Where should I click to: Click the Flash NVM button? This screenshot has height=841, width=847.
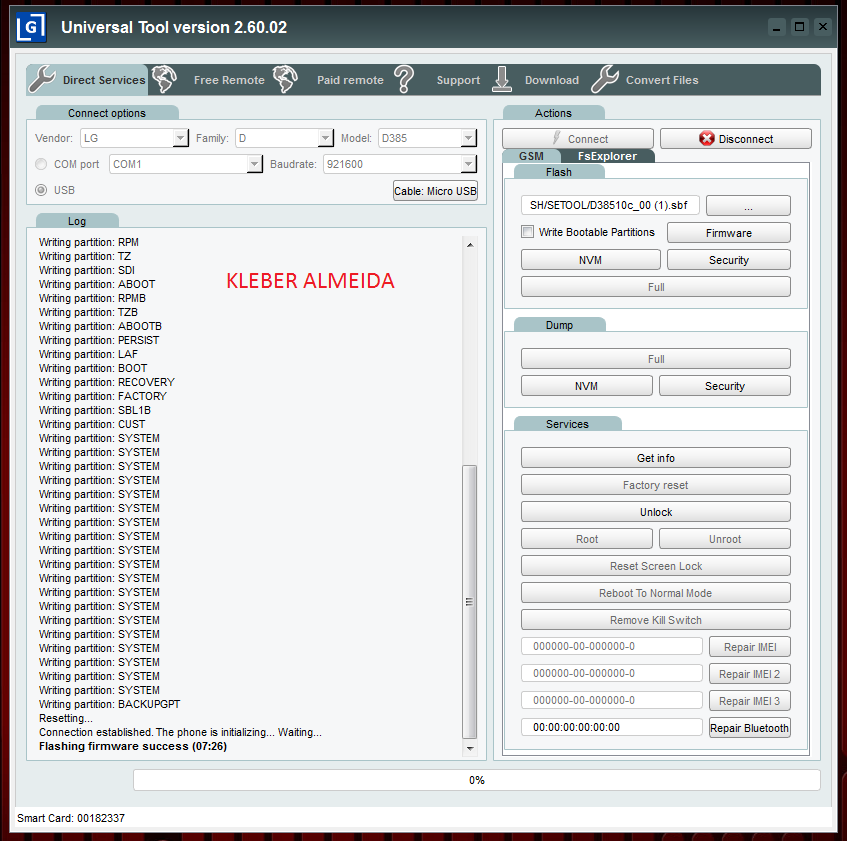pyautogui.click(x=590, y=260)
